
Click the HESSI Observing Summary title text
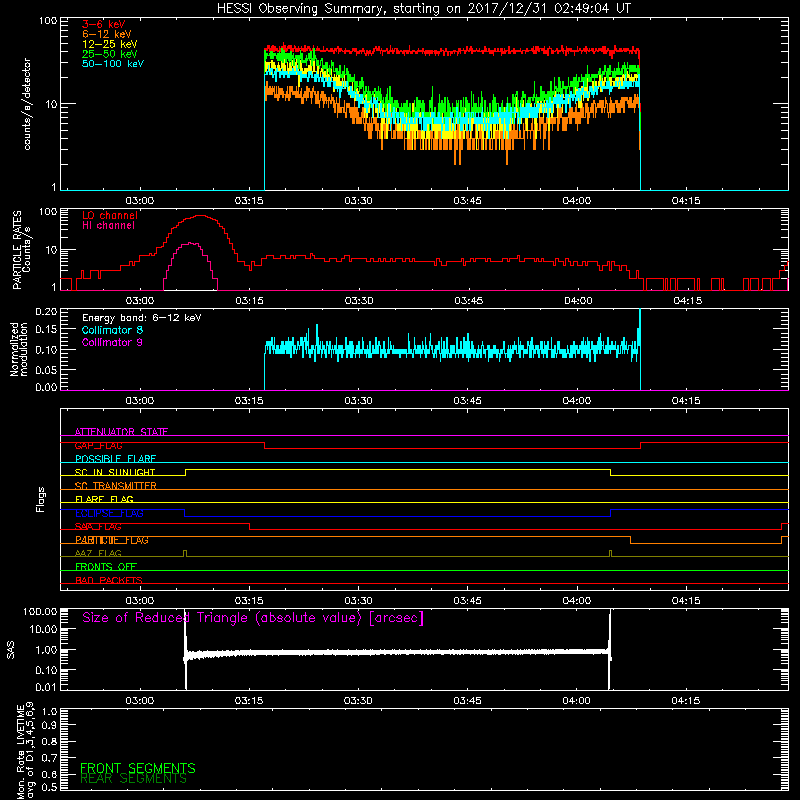tap(423, 9)
